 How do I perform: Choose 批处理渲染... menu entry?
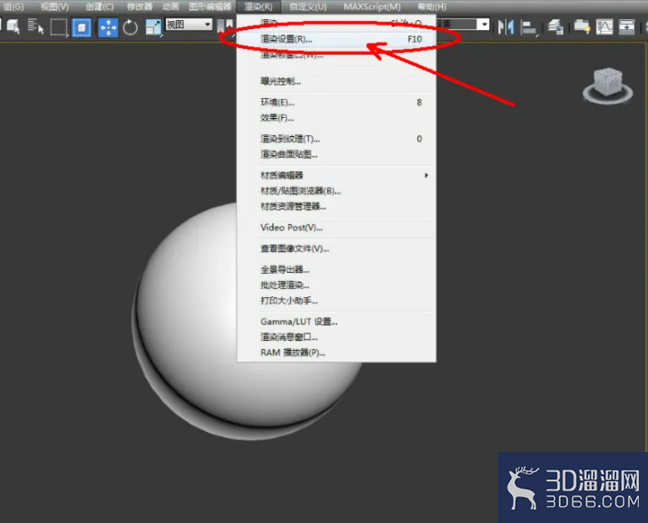tap(336, 285)
